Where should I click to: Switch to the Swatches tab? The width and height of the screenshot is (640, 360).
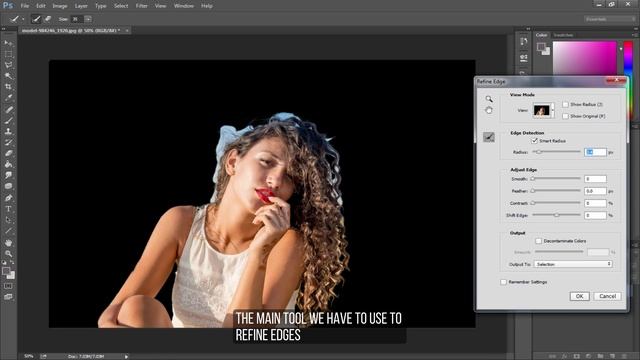[x=563, y=36]
